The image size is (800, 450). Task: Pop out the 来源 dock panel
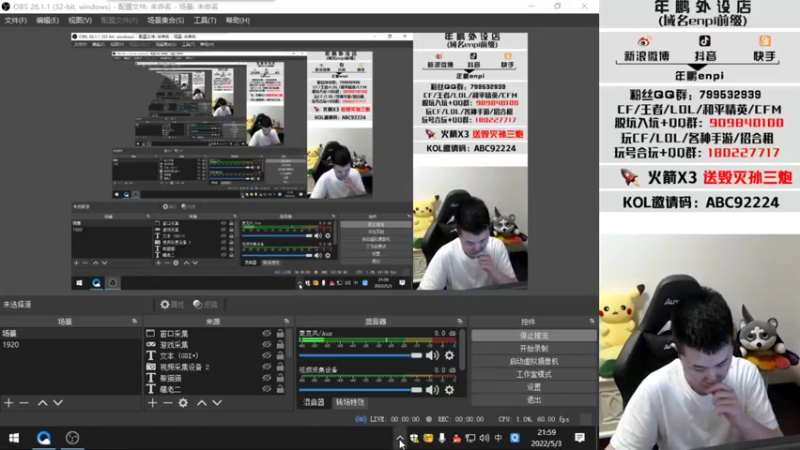[x=287, y=321]
